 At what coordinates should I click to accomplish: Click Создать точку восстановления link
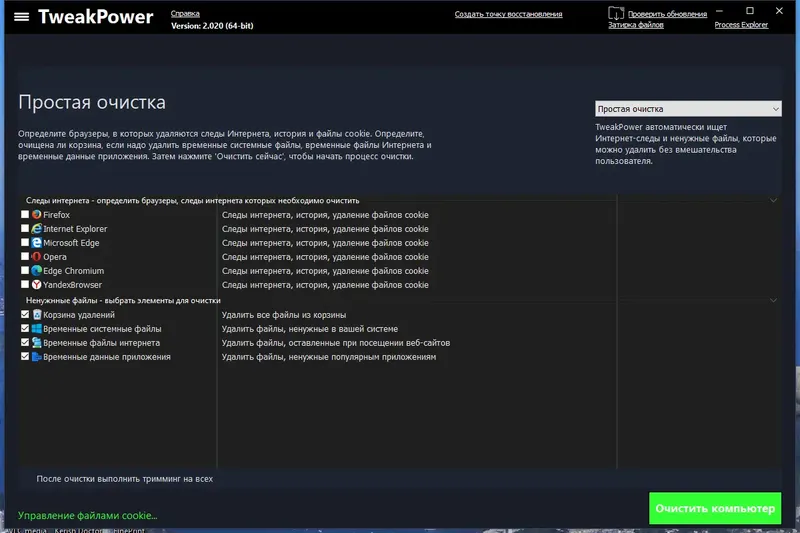click(508, 14)
